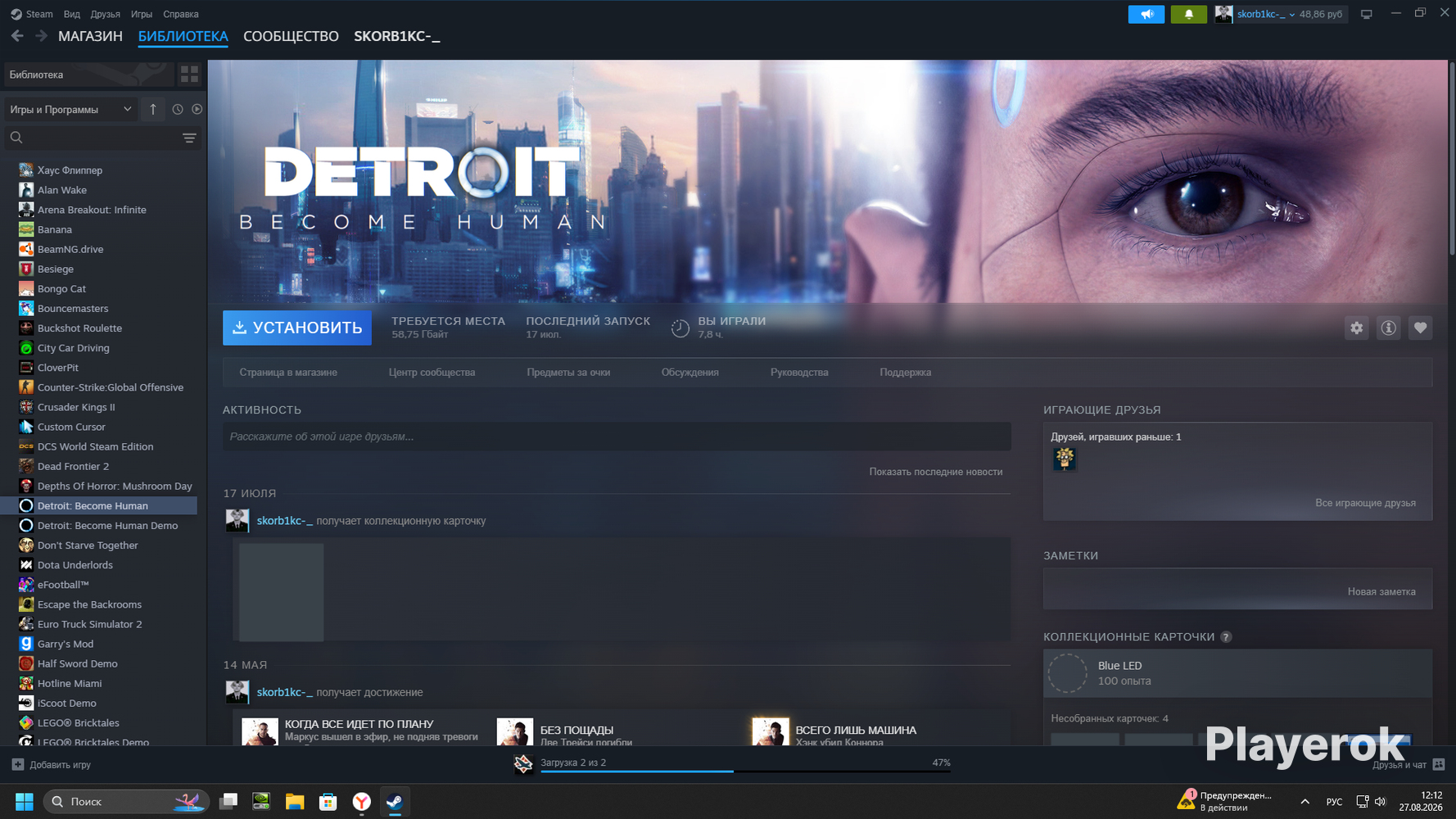Screen dimensions: 1456x819
Task: Click the sort ascending arrow in library
Action: pos(153,109)
